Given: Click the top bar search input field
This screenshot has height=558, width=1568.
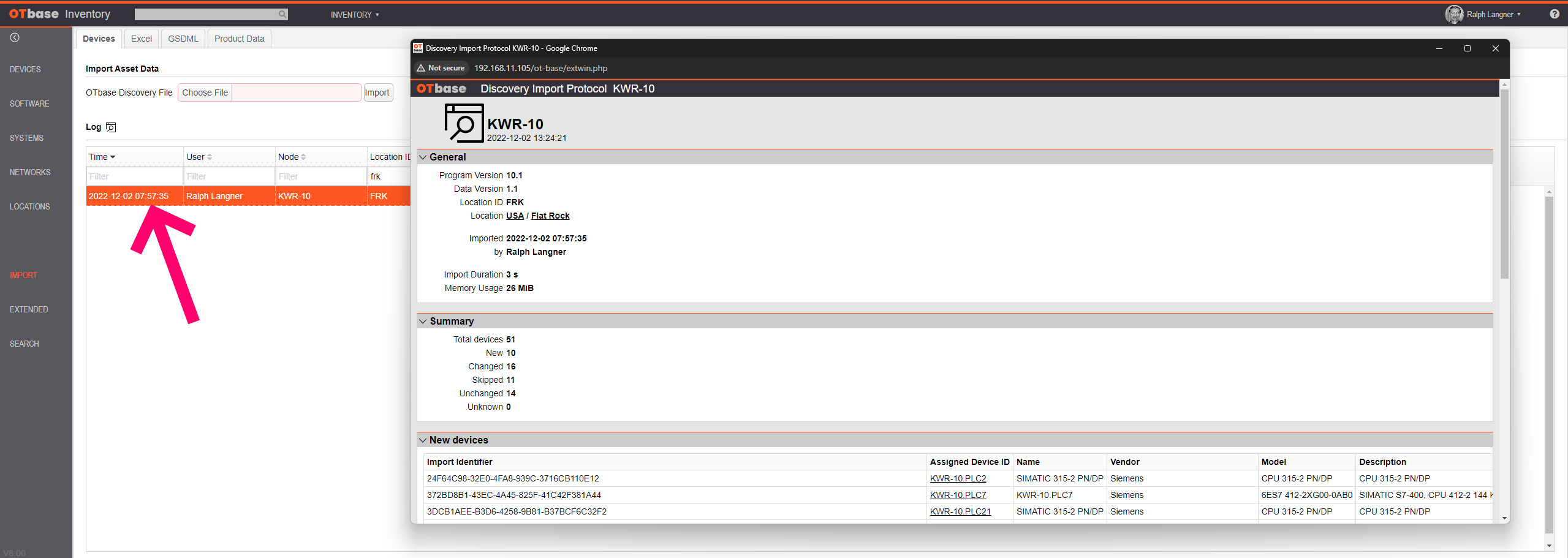Looking at the screenshot, I should coord(206,14).
